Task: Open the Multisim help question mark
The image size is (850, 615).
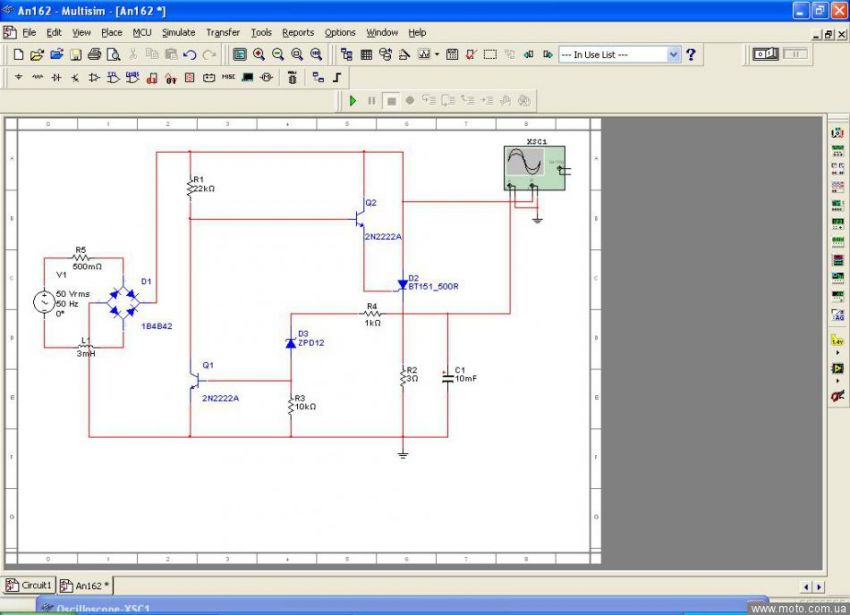Action: 691,54
